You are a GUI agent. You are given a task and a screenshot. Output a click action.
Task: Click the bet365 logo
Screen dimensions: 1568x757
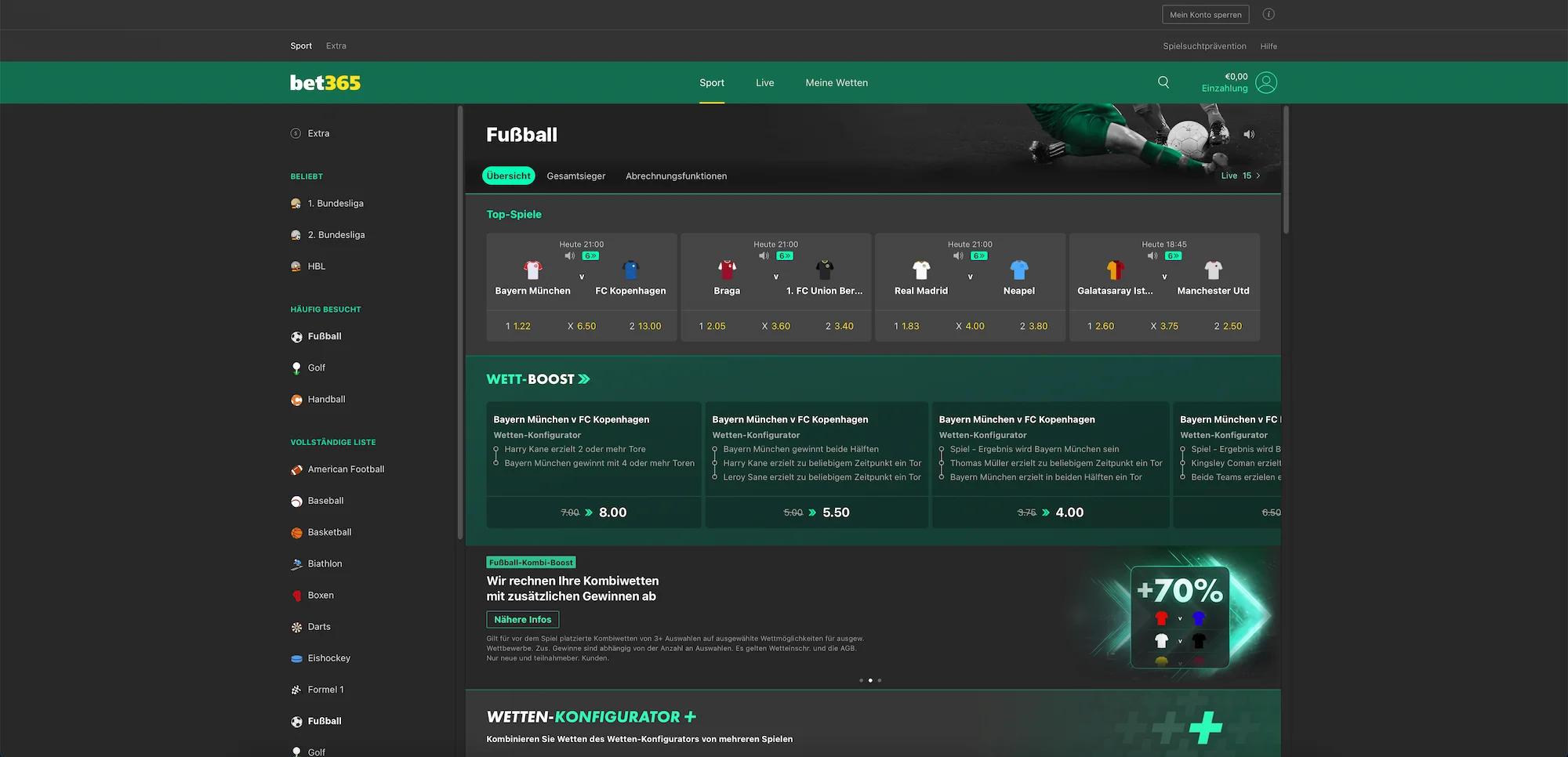click(x=325, y=82)
